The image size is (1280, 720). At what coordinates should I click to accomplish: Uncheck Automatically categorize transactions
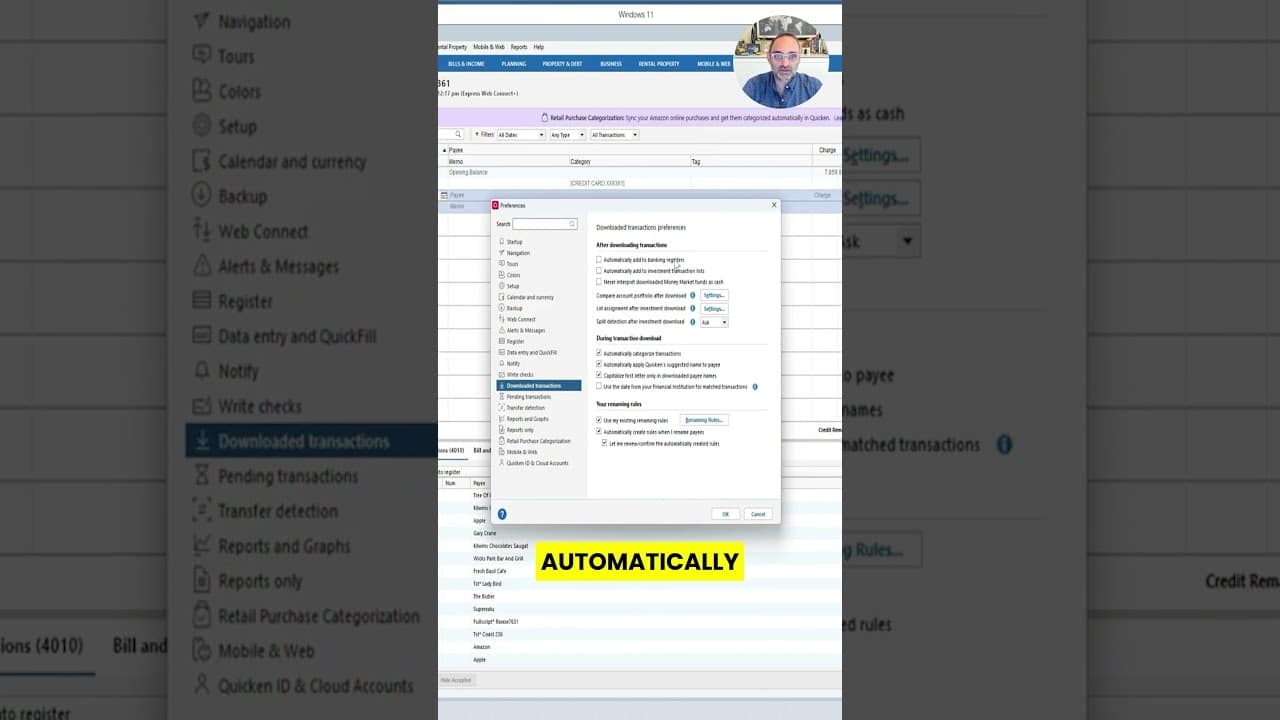[599, 354]
